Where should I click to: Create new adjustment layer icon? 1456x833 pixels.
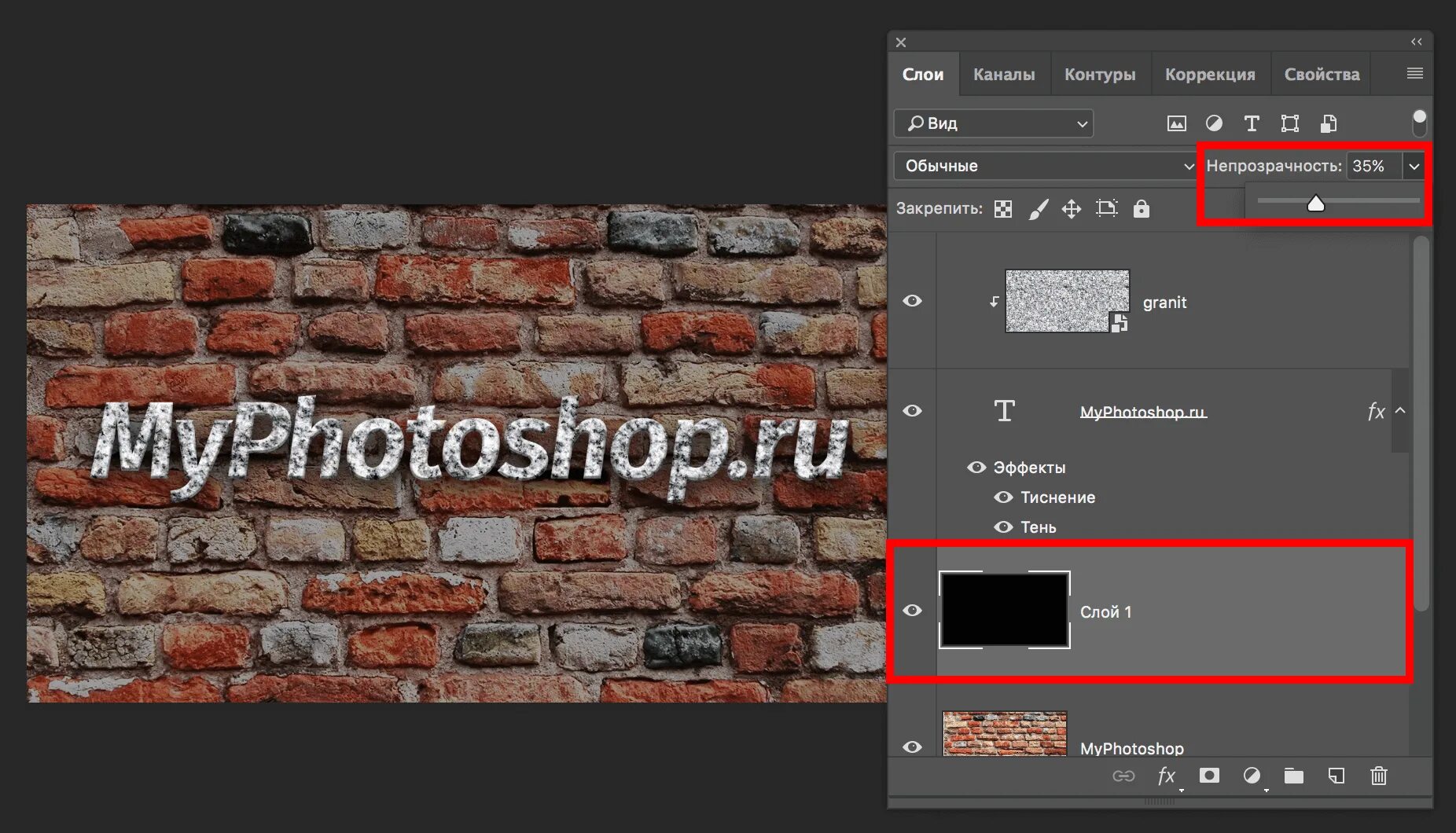pos(1252,776)
